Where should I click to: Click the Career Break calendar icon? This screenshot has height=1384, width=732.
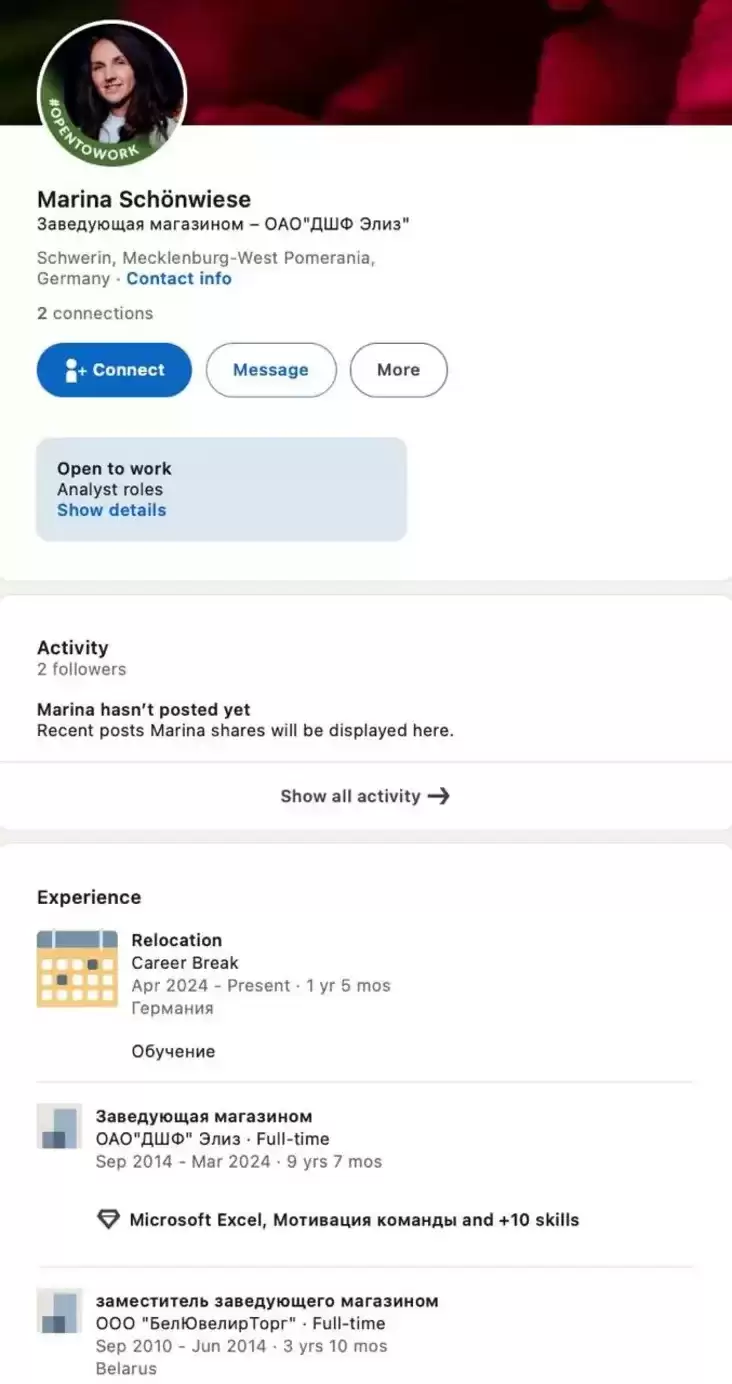(x=77, y=968)
